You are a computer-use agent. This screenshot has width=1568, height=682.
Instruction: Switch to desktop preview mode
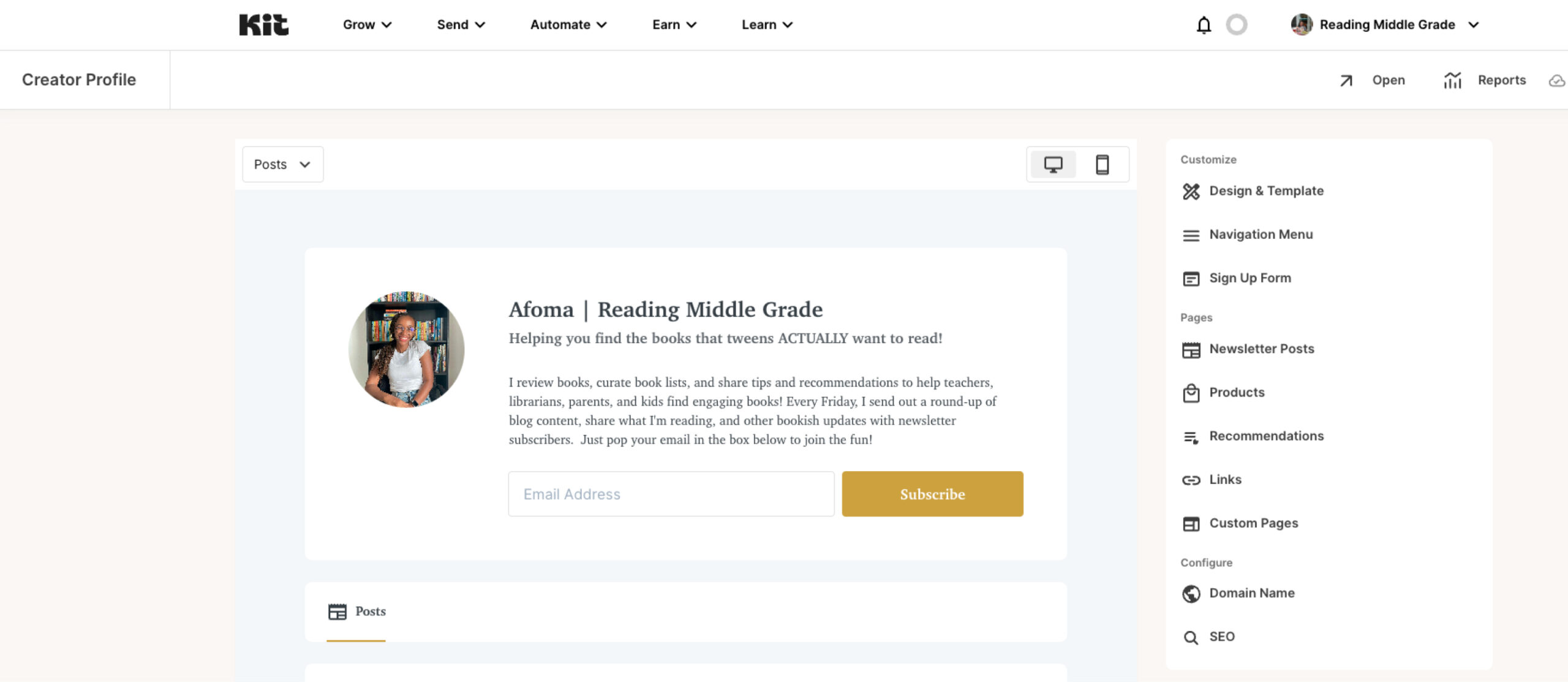(1053, 164)
